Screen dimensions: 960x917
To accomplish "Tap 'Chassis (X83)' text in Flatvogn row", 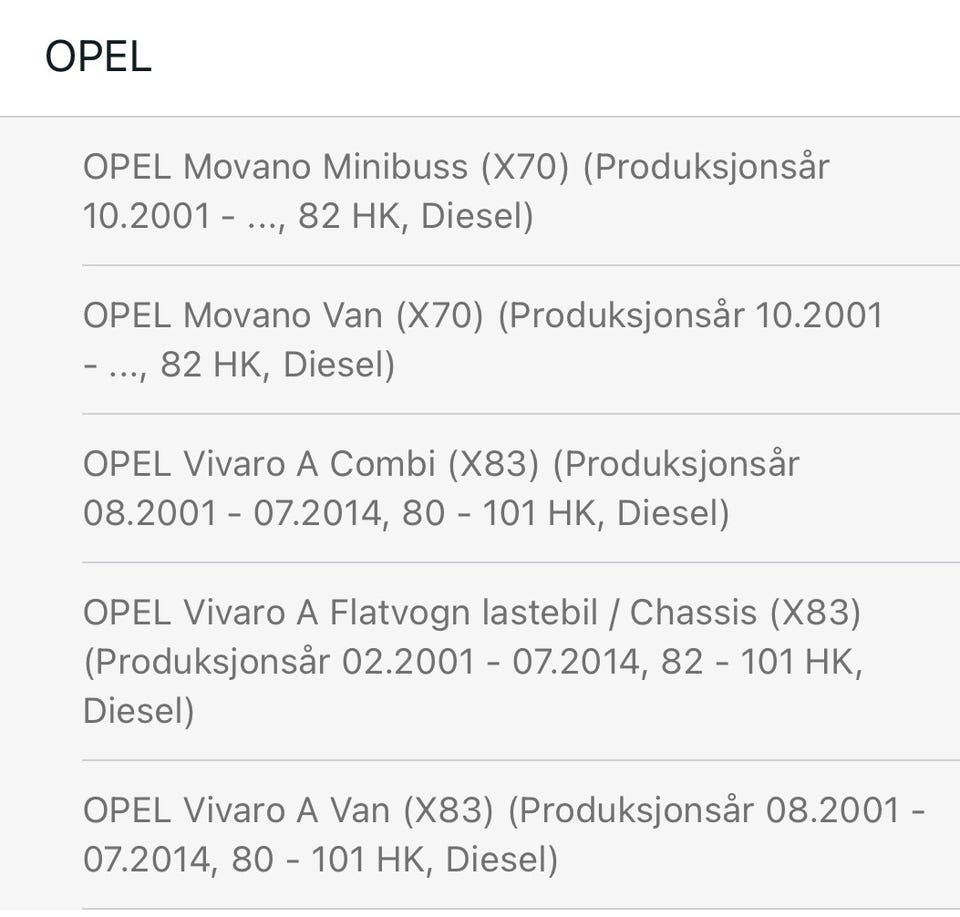I will 745,613.
